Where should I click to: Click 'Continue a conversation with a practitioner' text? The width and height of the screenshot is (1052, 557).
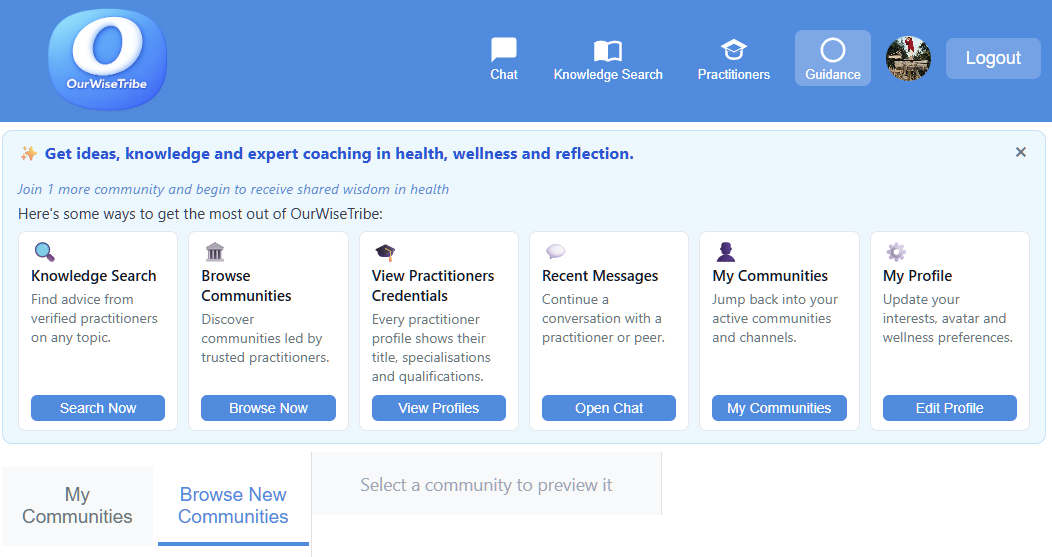(x=604, y=318)
